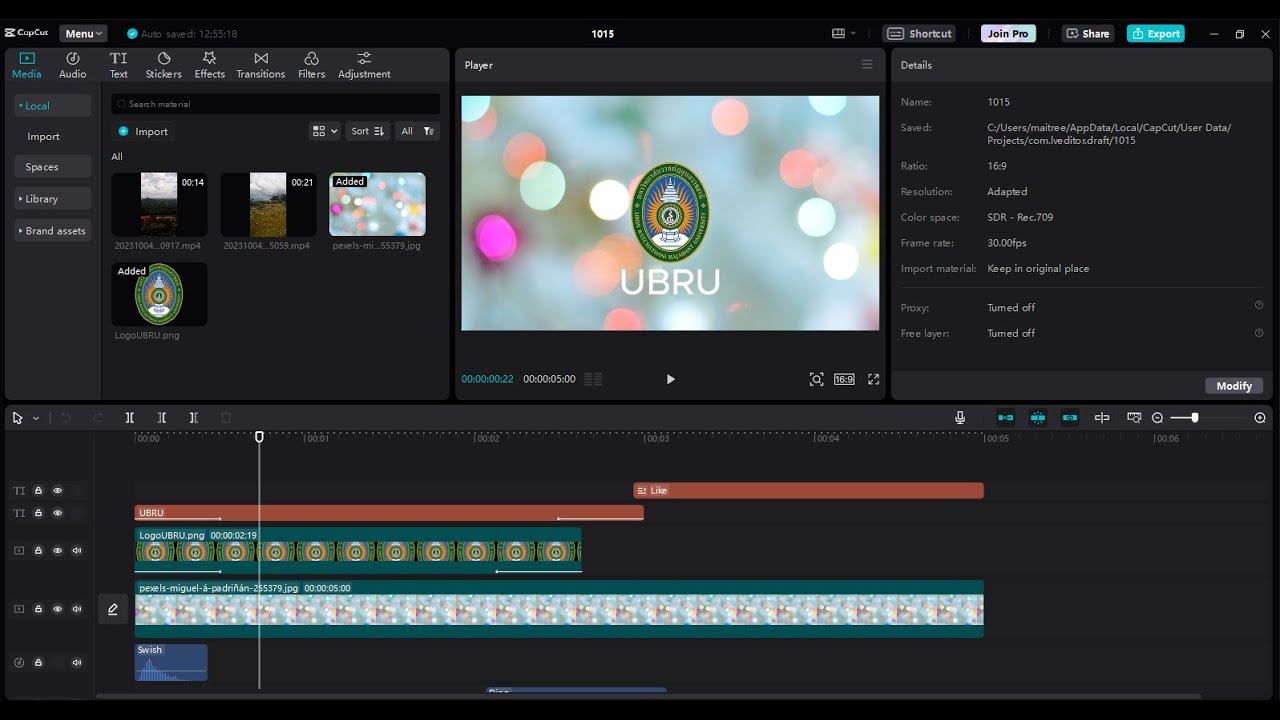Screen dimensions: 1280x720
Task: Open the selection tool dropdown arrow
Action: click(36, 419)
